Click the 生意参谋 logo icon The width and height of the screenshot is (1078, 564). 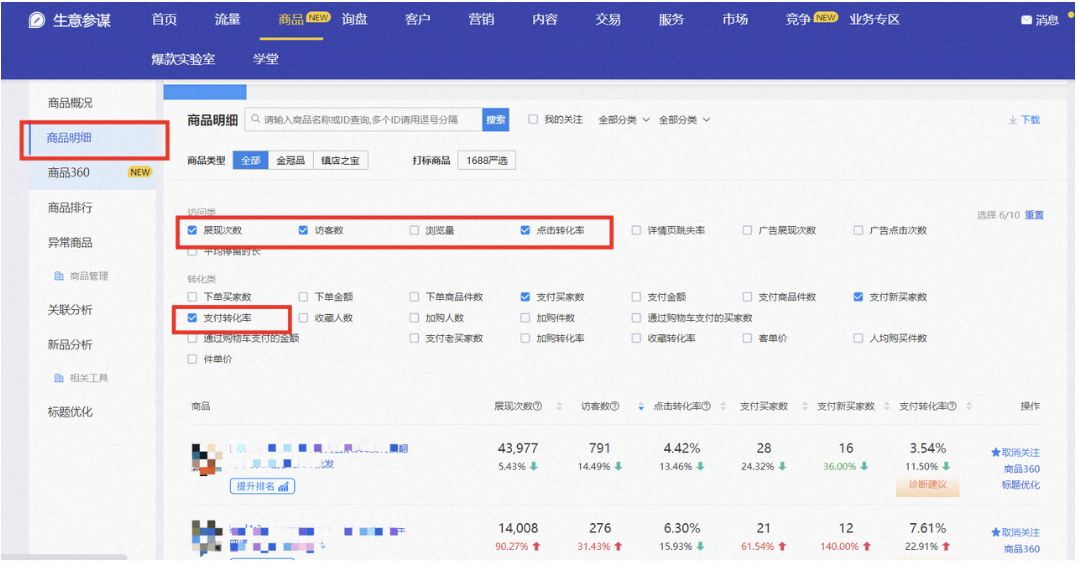click(37, 20)
